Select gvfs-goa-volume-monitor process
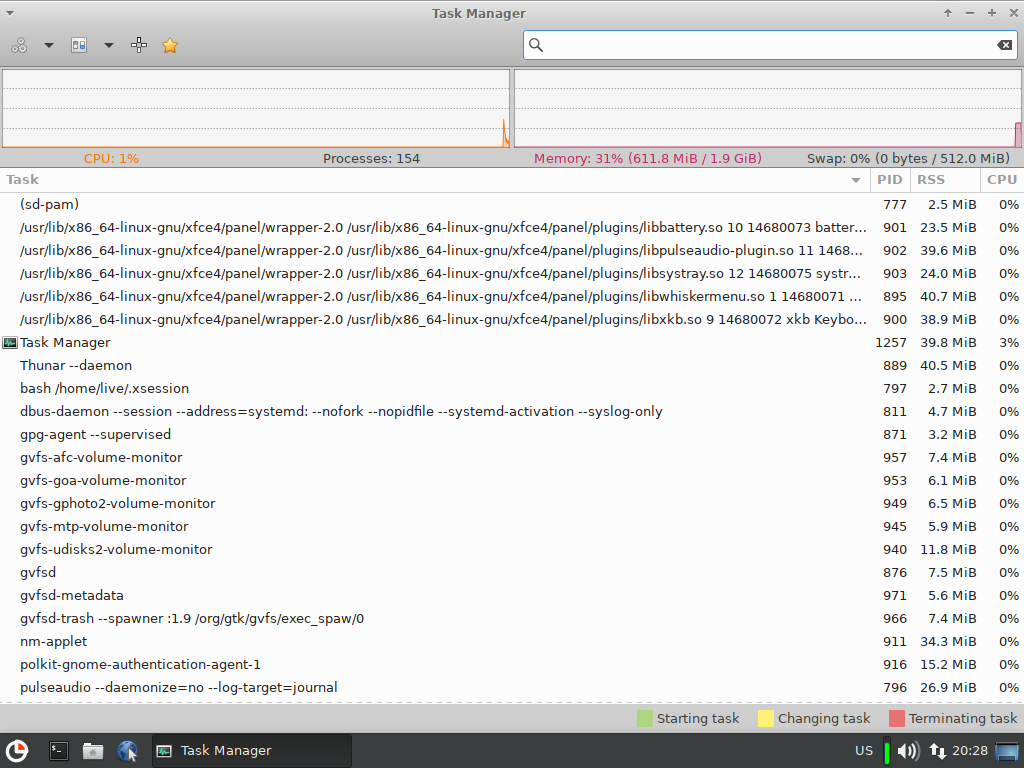The height and width of the screenshot is (768, 1024). coord(512,480)
